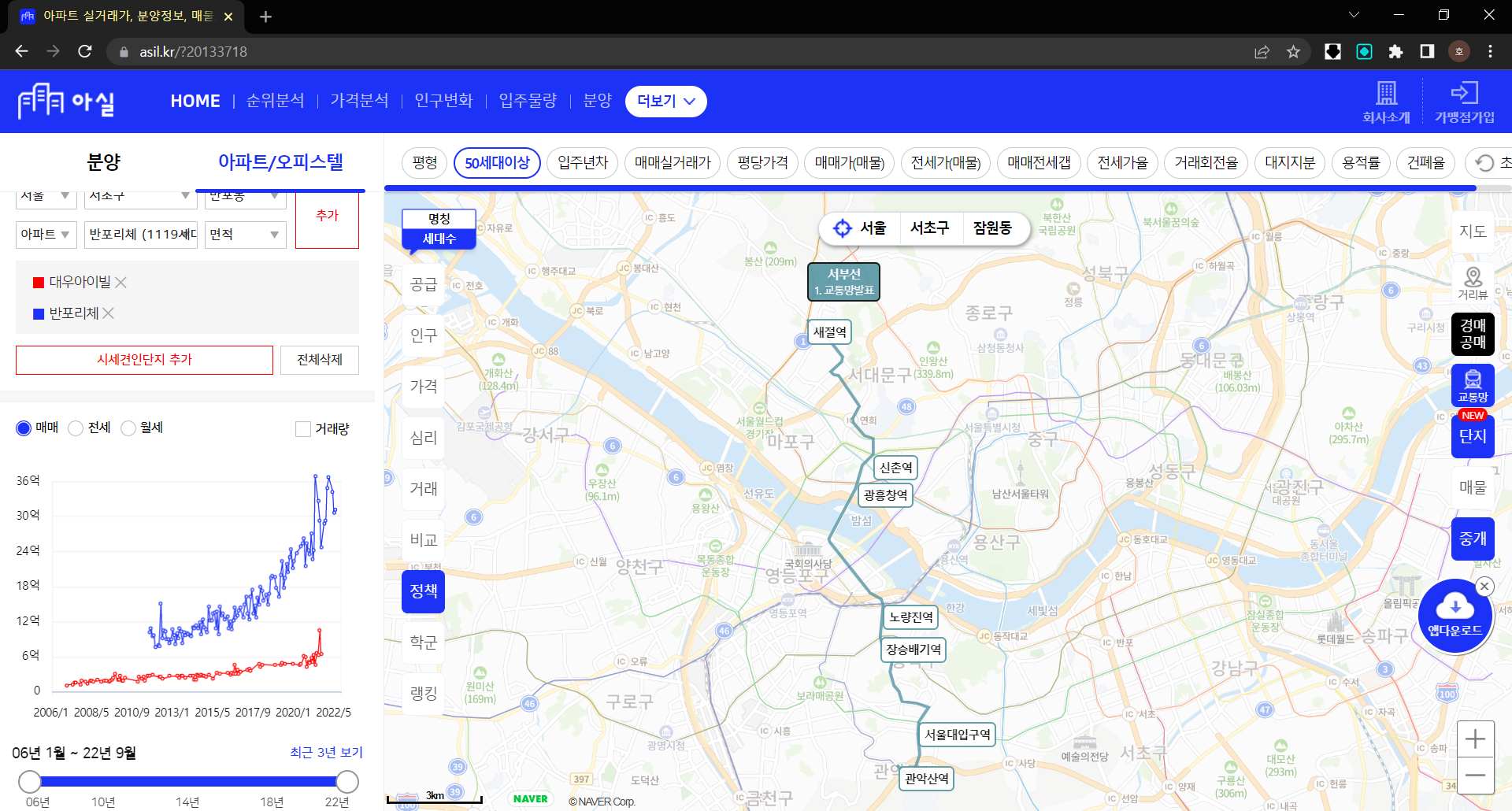
Task: Zoom in the map with plus button
Action: tap(1475, 739)
